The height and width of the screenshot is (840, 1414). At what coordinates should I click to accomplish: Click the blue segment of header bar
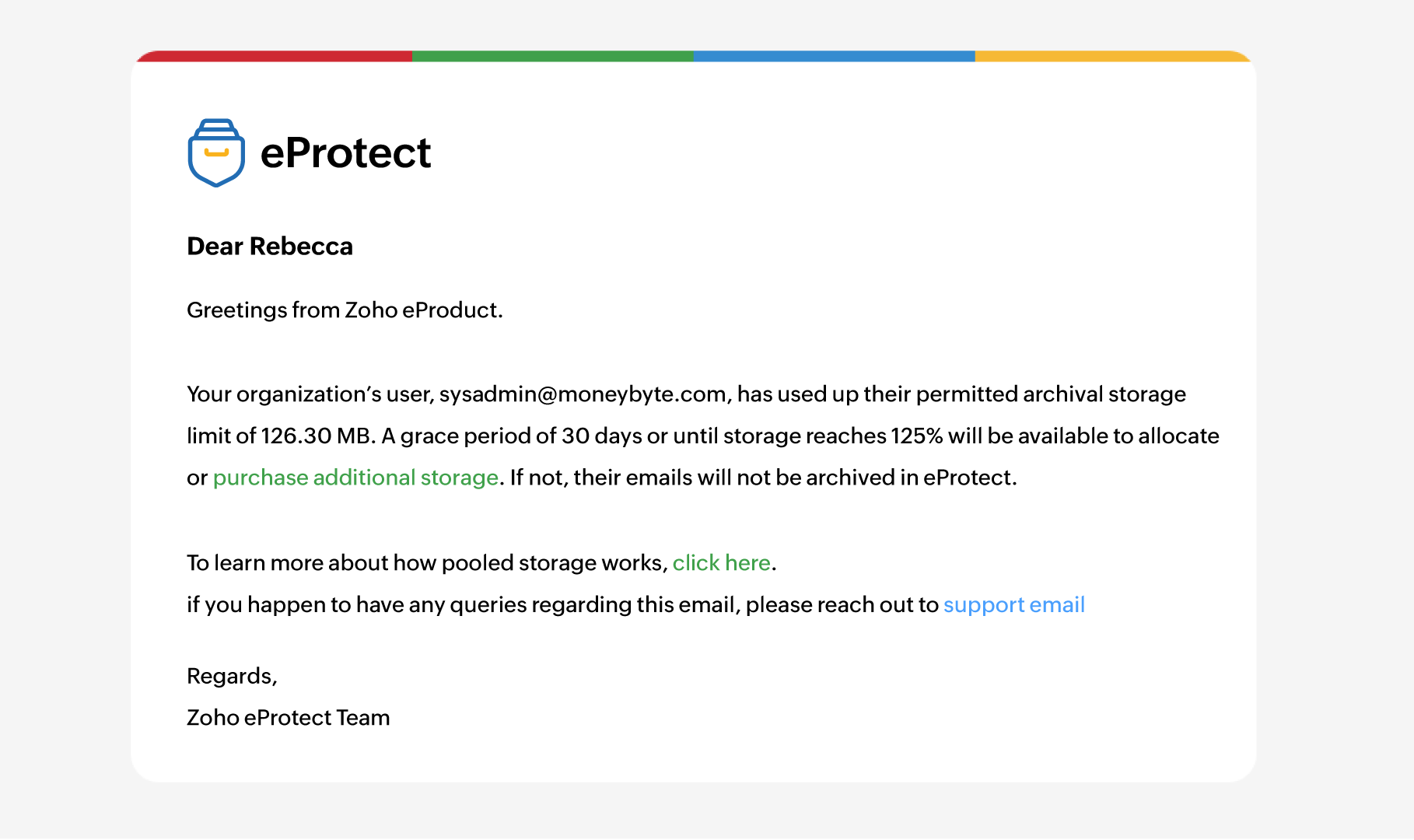834,56
